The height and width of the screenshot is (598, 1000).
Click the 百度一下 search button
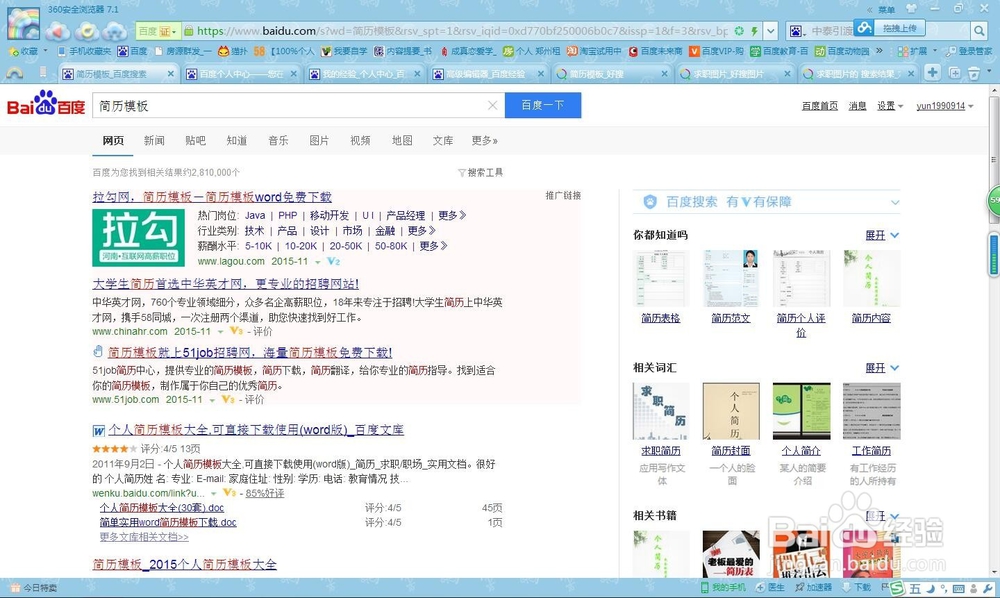[543, 104]
